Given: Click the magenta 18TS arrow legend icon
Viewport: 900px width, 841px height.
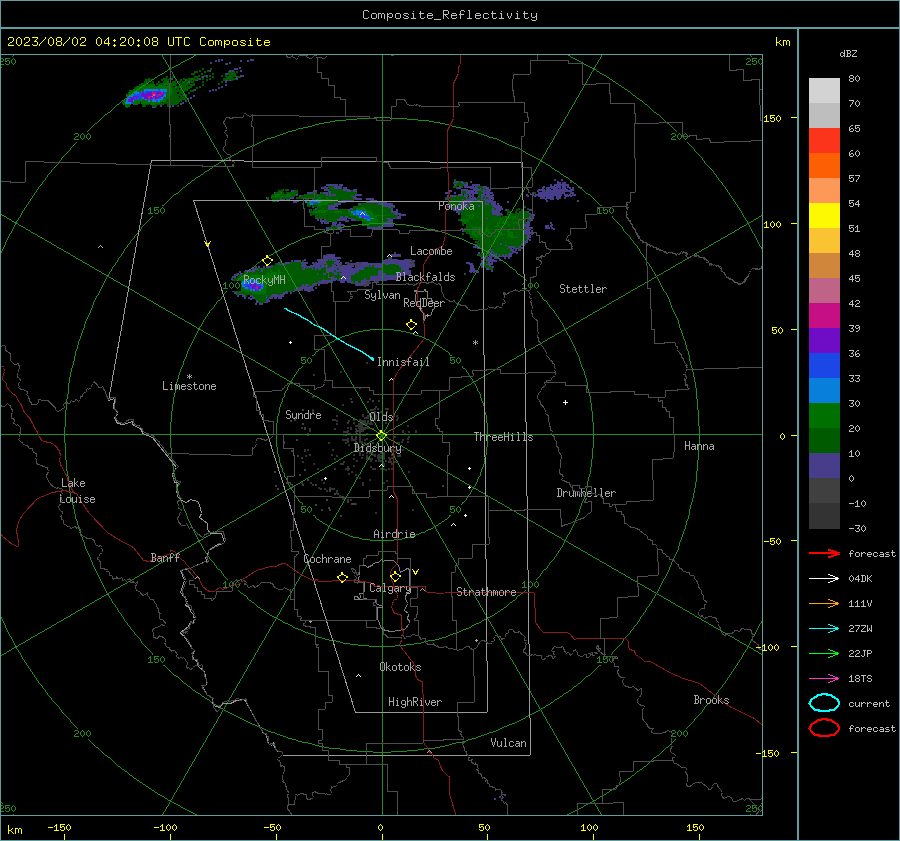Looking at the screenshot, I should point(824,679).
